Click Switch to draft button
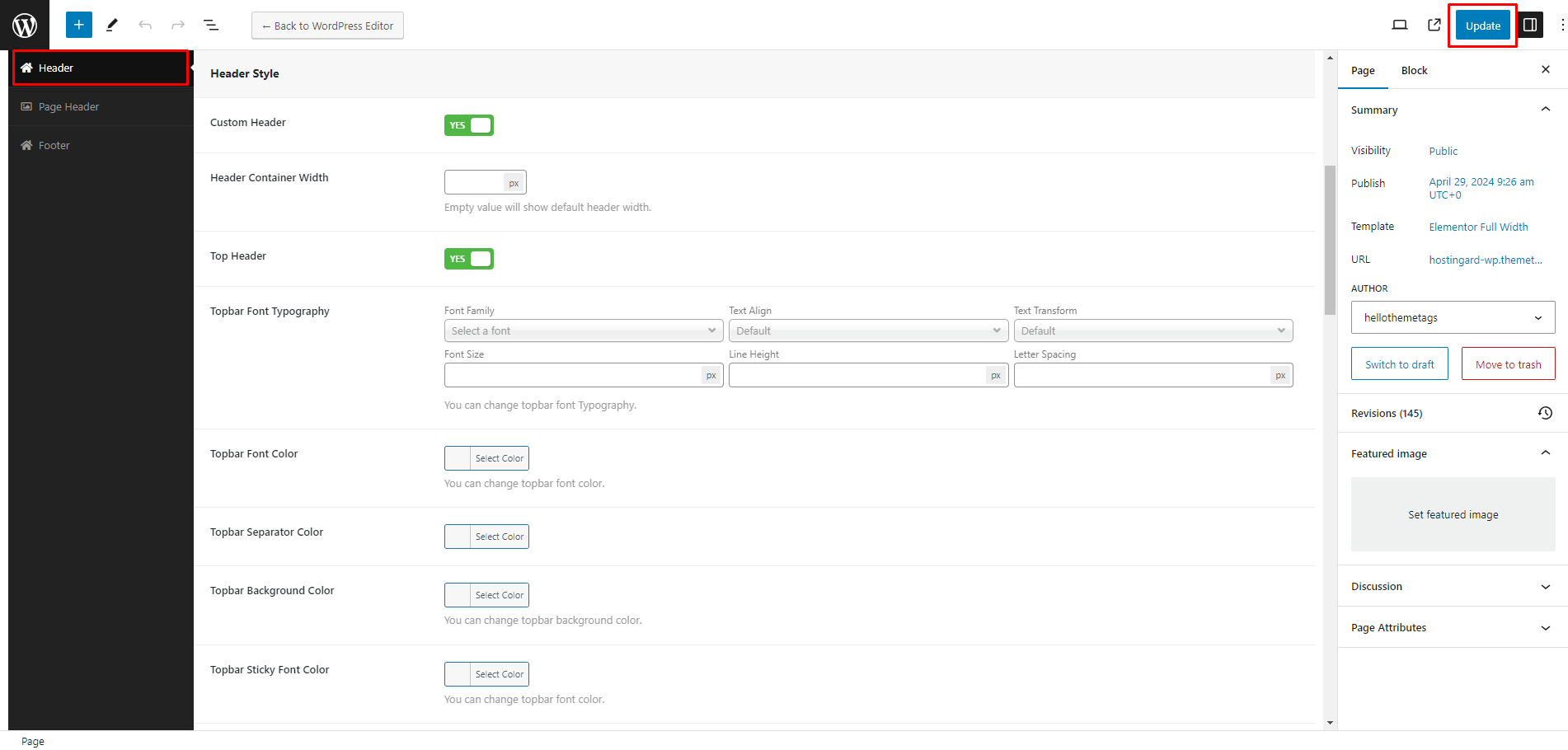1568x750 pixels. pyautogui.click(x=1400, y=364)
